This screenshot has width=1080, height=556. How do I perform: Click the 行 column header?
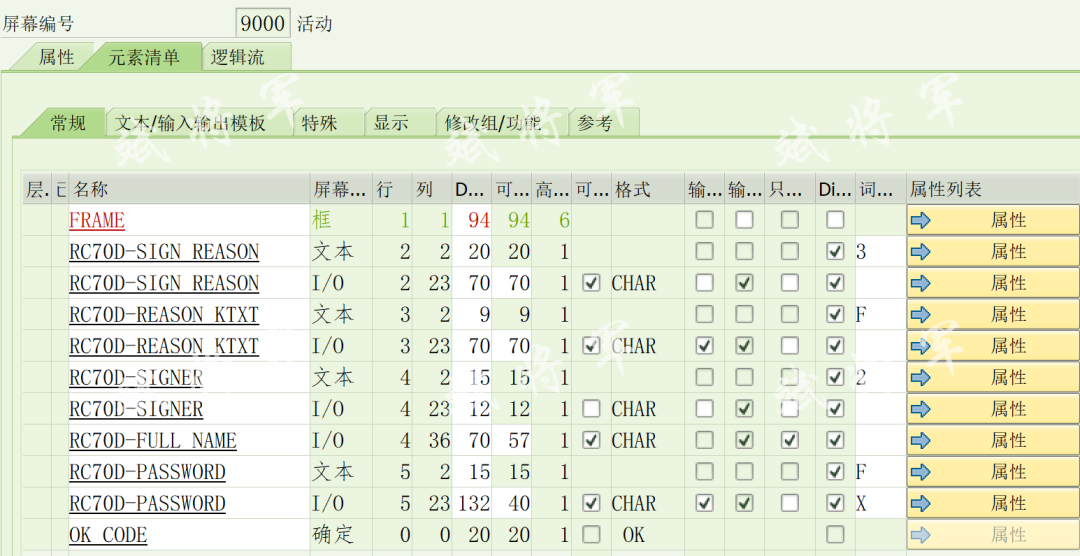click(x=393, y=189)
